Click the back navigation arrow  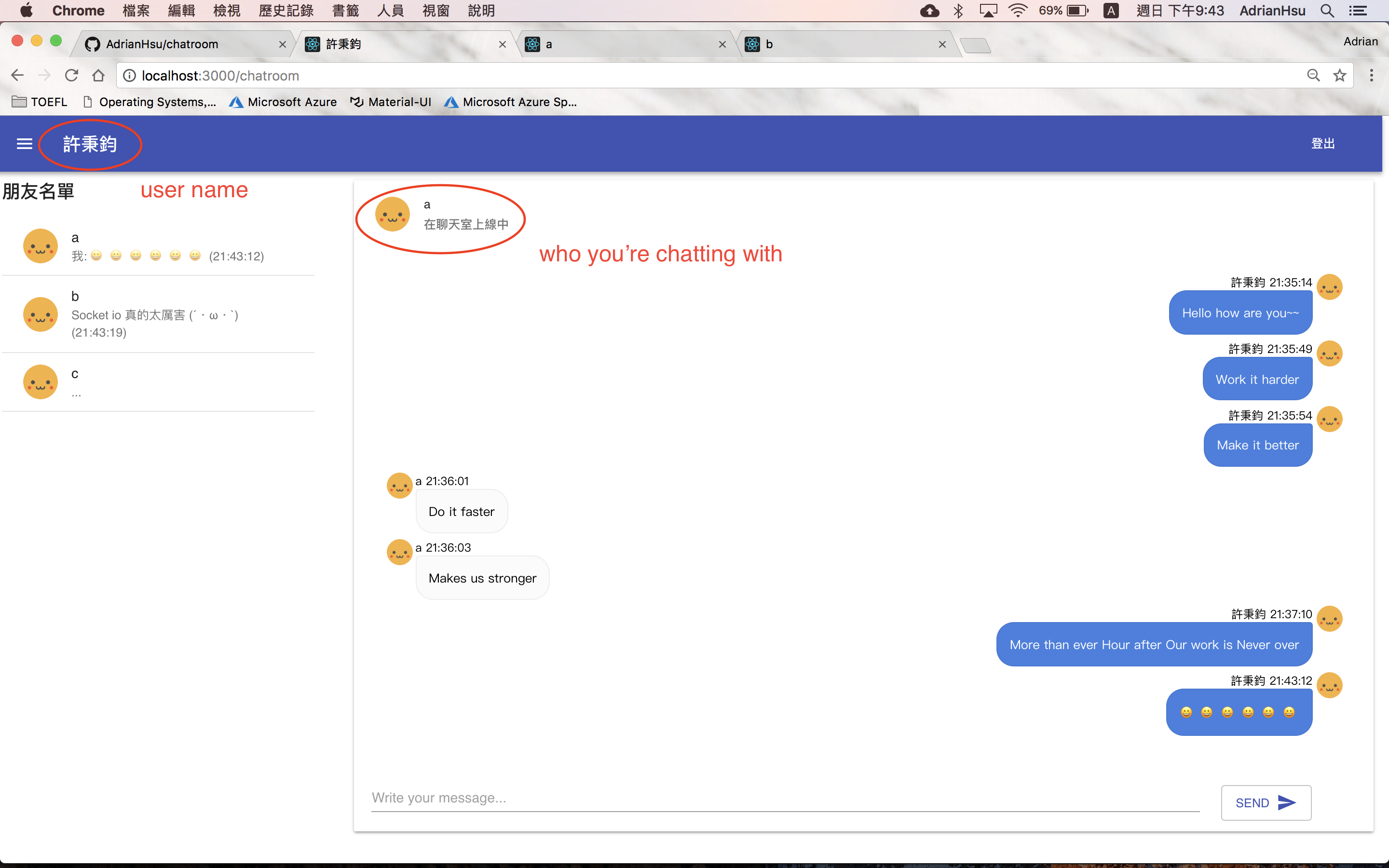tap(17, 76)
